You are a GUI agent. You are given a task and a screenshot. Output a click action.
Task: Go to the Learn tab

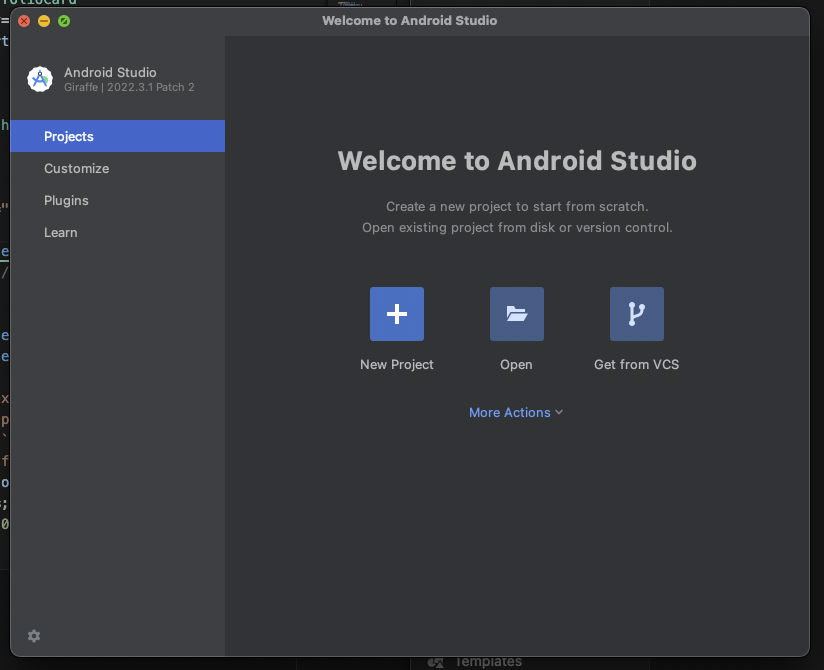(118, 232)
